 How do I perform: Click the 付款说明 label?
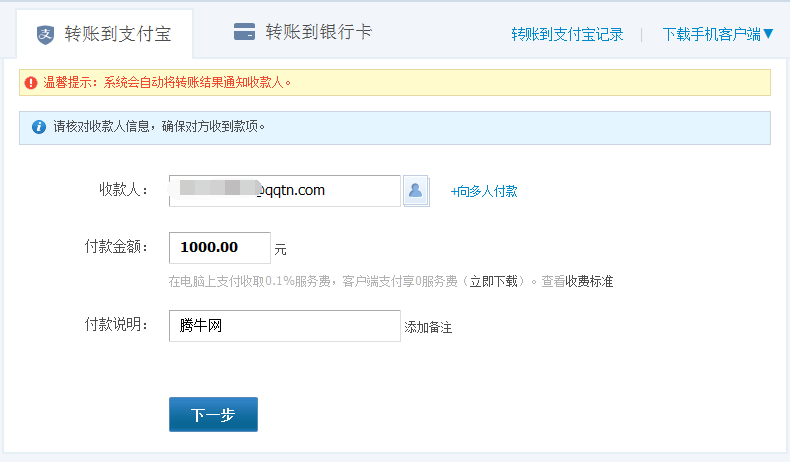[x=116, y=324]
